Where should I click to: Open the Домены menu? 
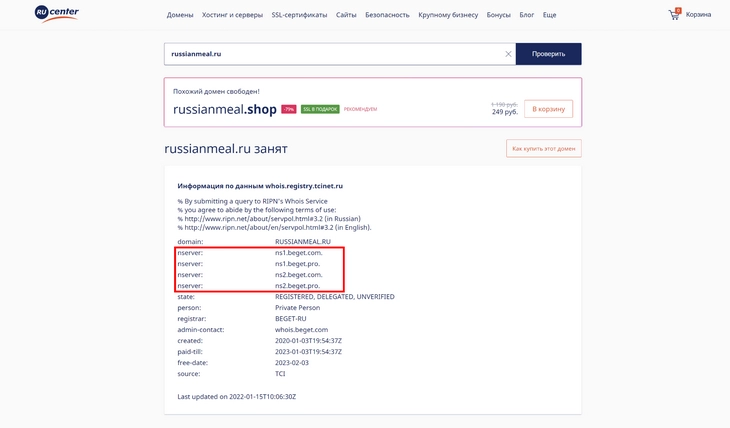point(180,15)
